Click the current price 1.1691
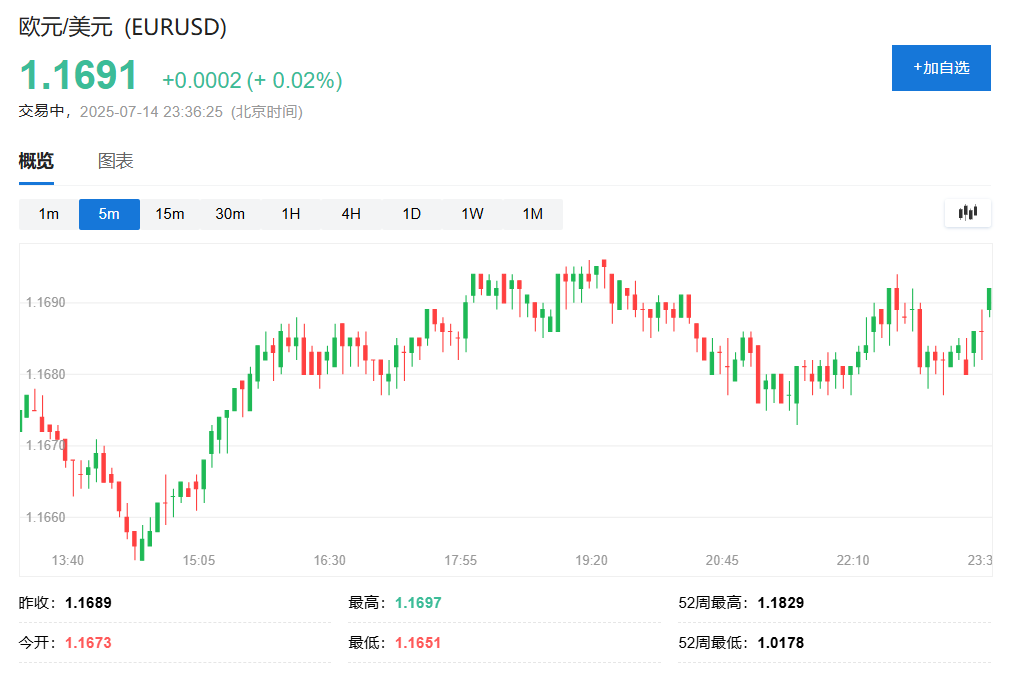Image resolution: width=1021 pixels, height=680 pixels. coord(78,75)
